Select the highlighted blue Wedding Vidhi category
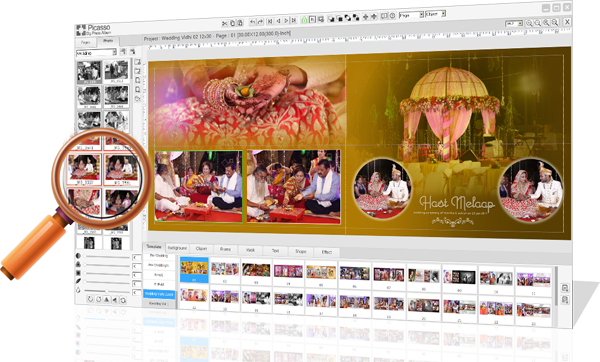The image size is (600, 362). click(x=159, y=294)
